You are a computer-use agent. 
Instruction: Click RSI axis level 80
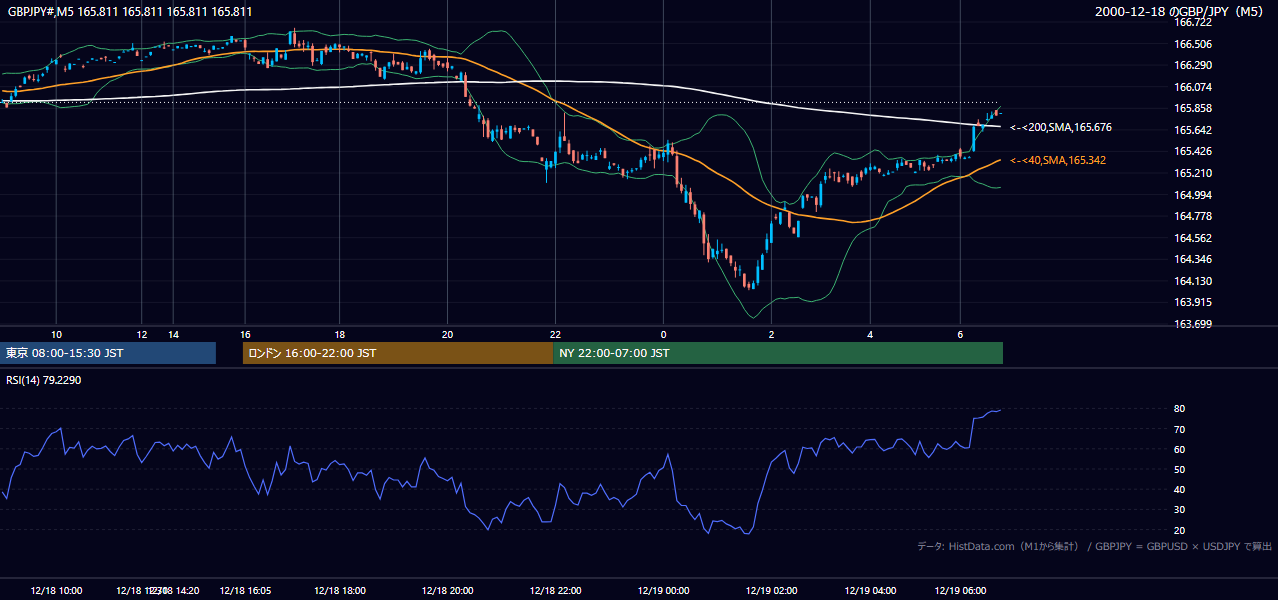pyautogui.click(x=1180, y=409)
